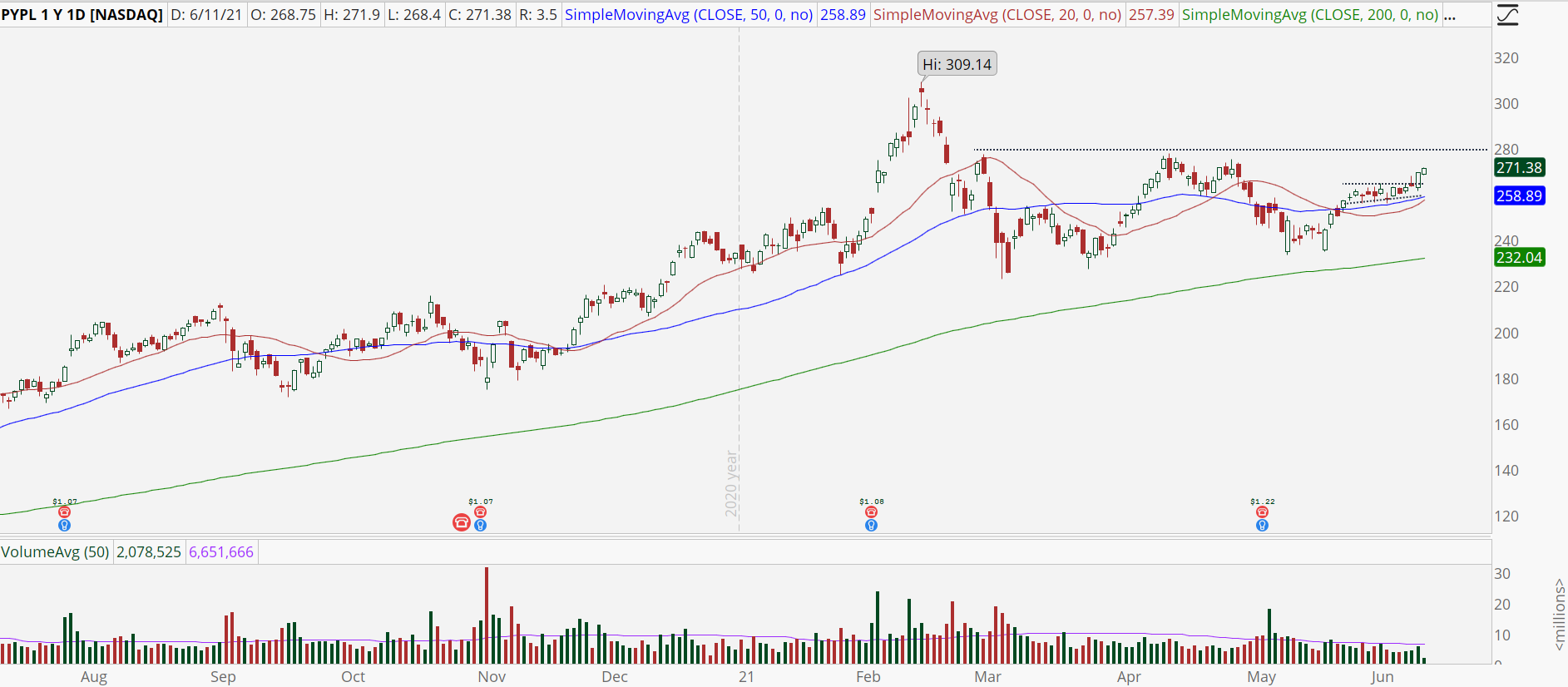
Task: Click the Jun label on the time axis
Action: pyautogui.click(x=1383, y=677)
